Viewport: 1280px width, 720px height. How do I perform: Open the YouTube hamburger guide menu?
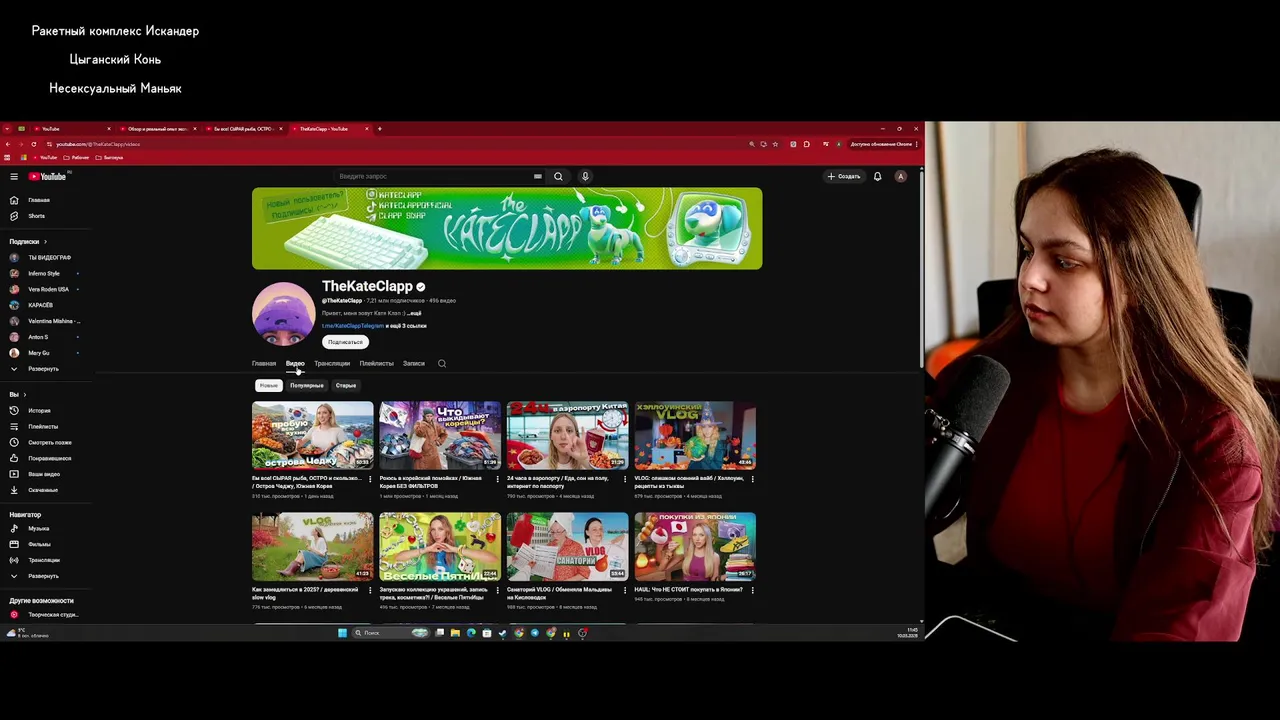click(x=14, y=176)
